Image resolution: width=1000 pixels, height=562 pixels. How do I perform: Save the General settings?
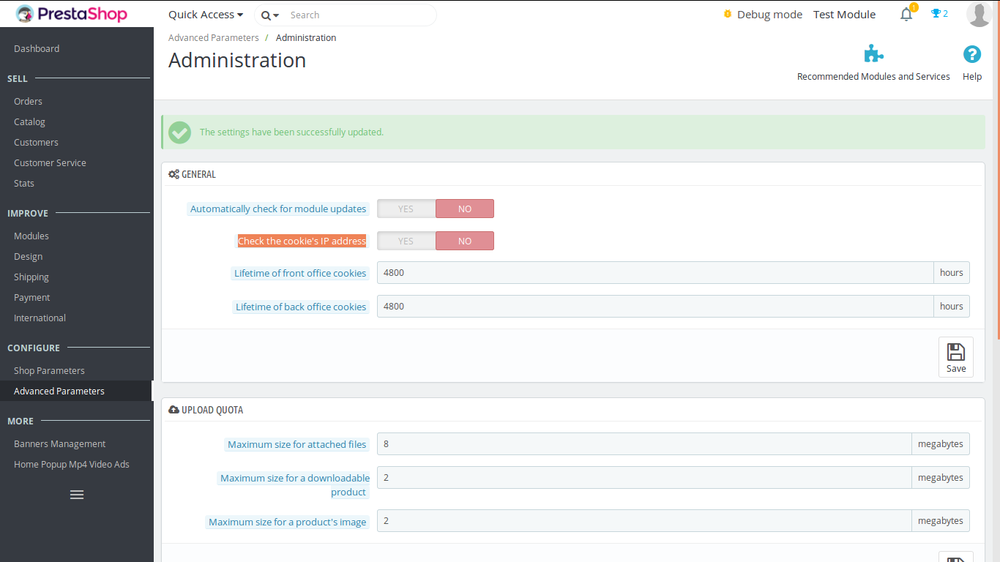956,357
